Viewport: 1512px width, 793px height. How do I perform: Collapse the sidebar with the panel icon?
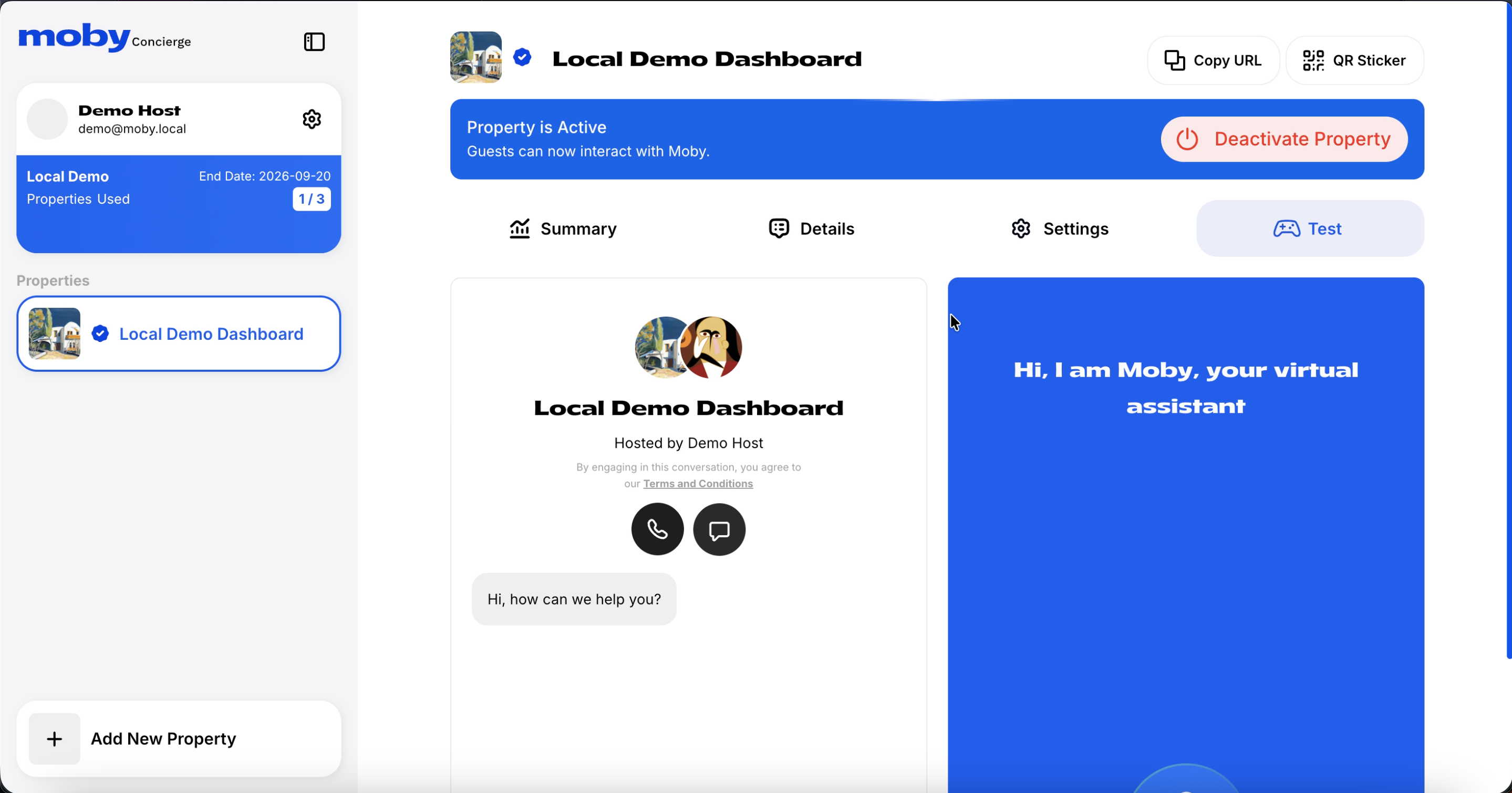click(314, 41)
